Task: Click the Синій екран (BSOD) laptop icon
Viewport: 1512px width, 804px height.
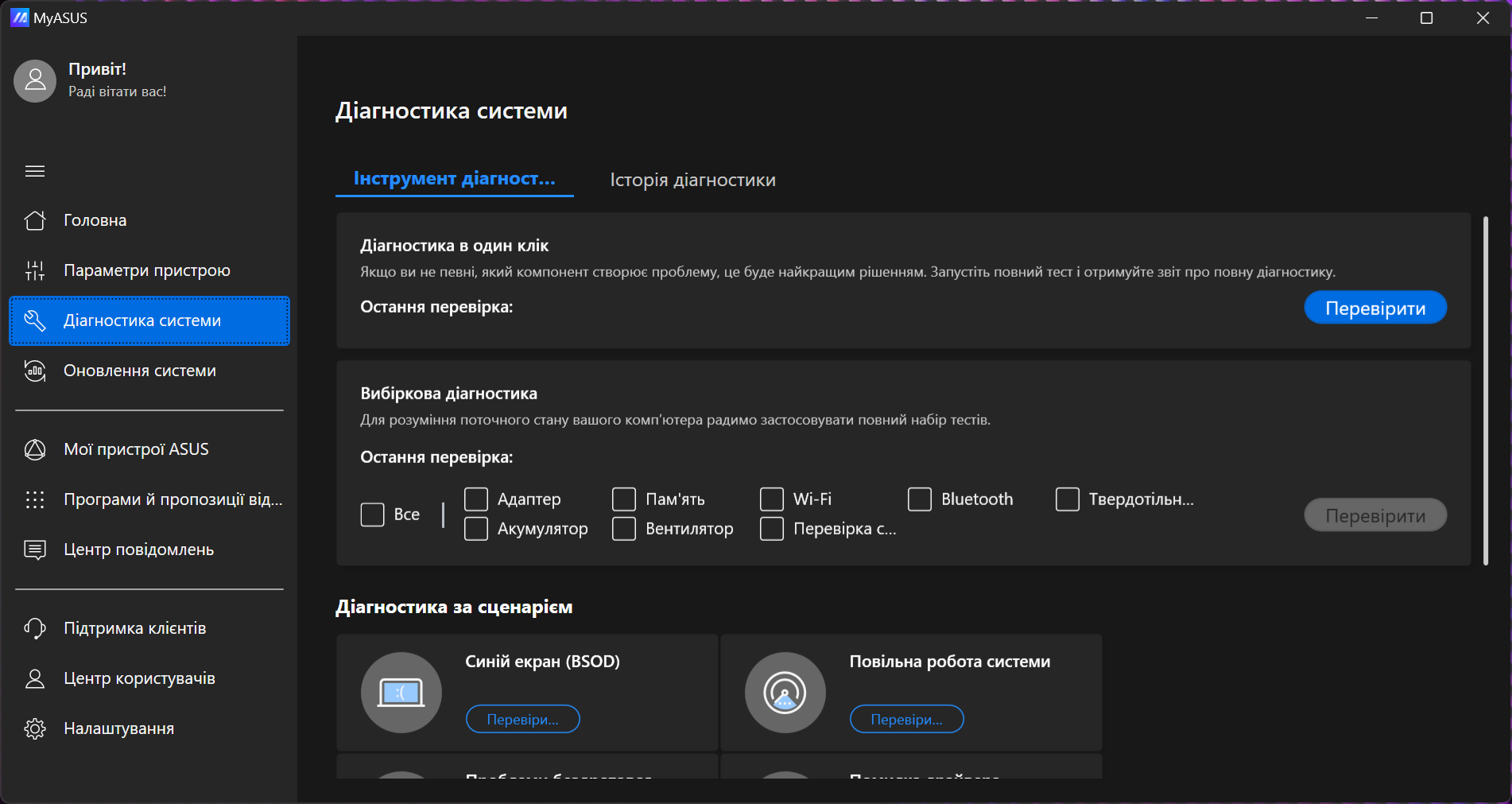Action: pyautogui.click(x=401, y=693)
